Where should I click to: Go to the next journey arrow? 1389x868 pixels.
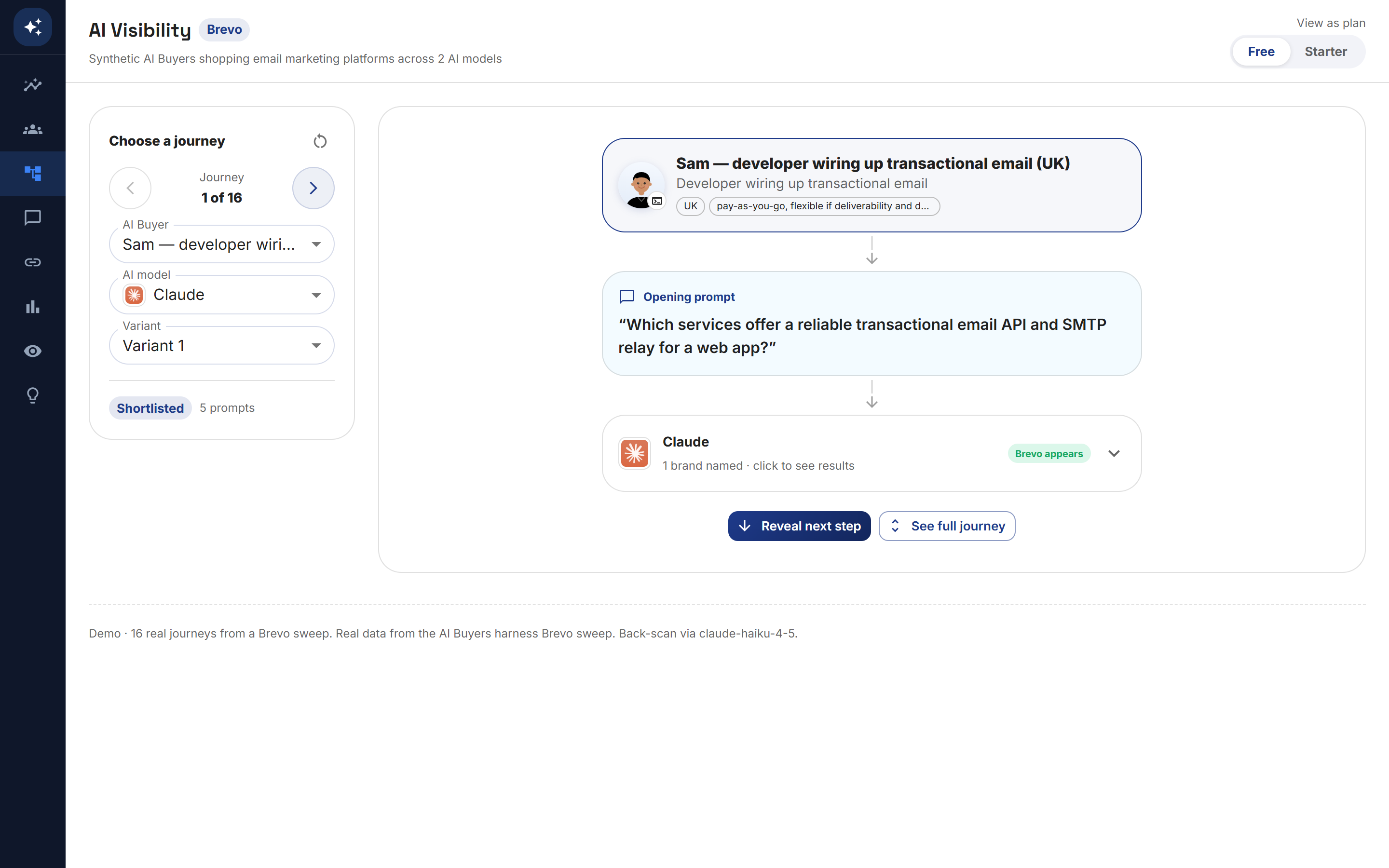[x=313, y=188]
